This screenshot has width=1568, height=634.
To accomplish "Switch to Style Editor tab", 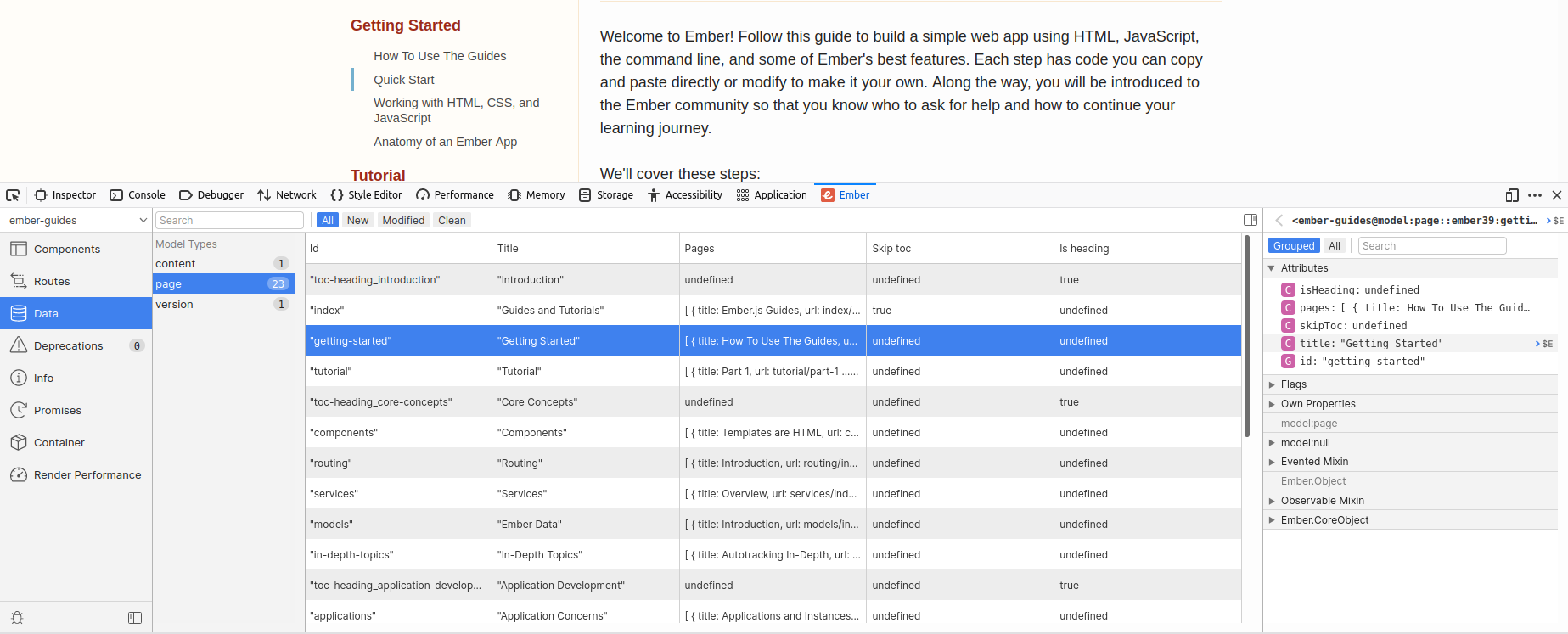I will pyautogui.click(x=366, y=195).
